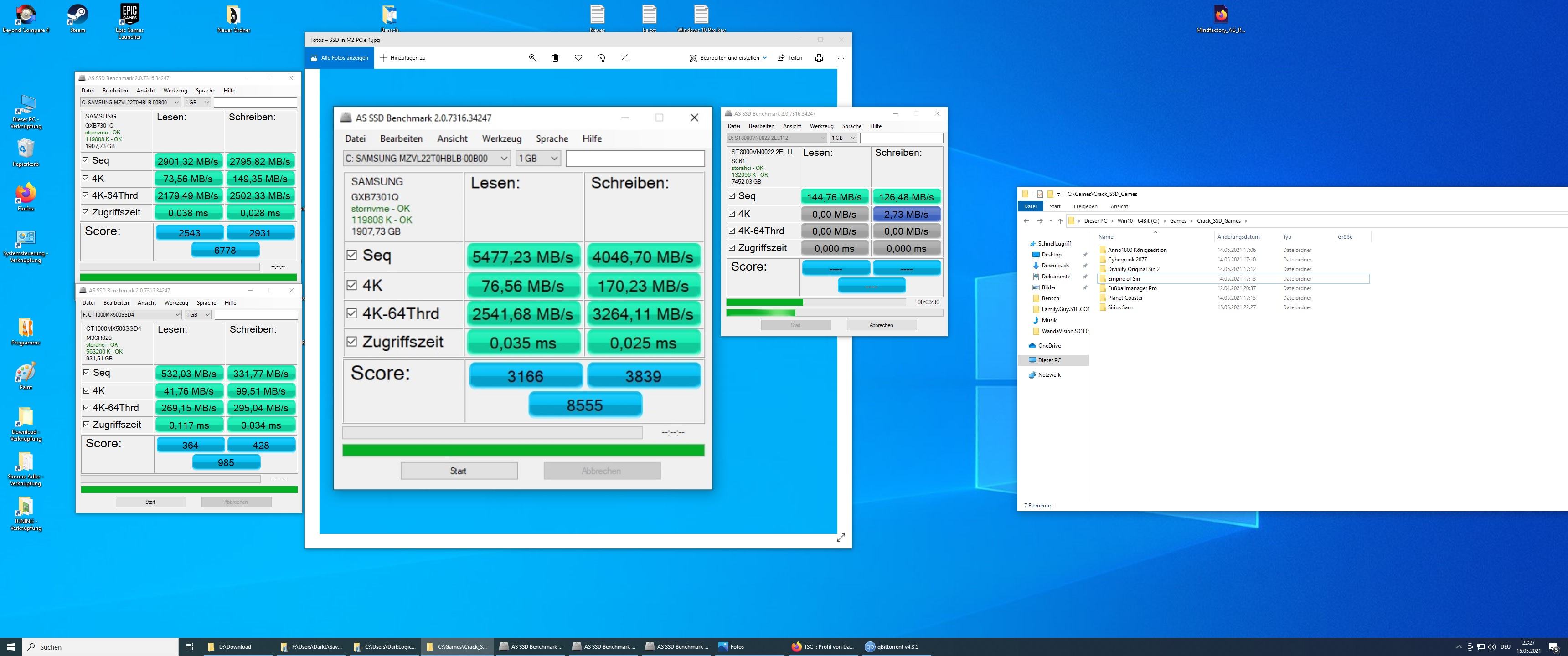Open the notification center icon in tray
The image size is (1568, 656).
click(1553, 646)
